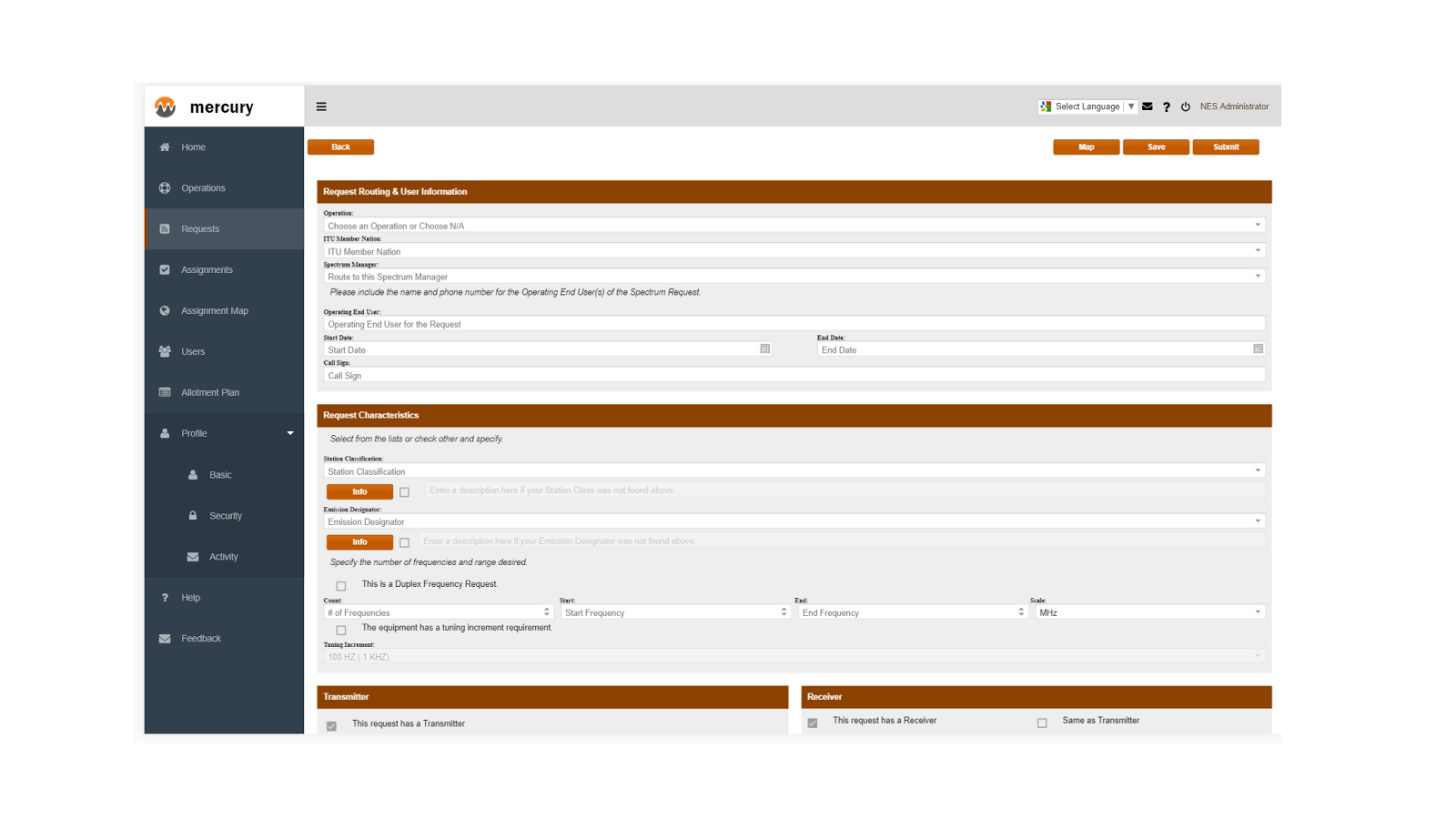The height and width of the screenshot is (819, 1456).
Task: Check the Emission Designator other checkbox
Action: [405, 542]
